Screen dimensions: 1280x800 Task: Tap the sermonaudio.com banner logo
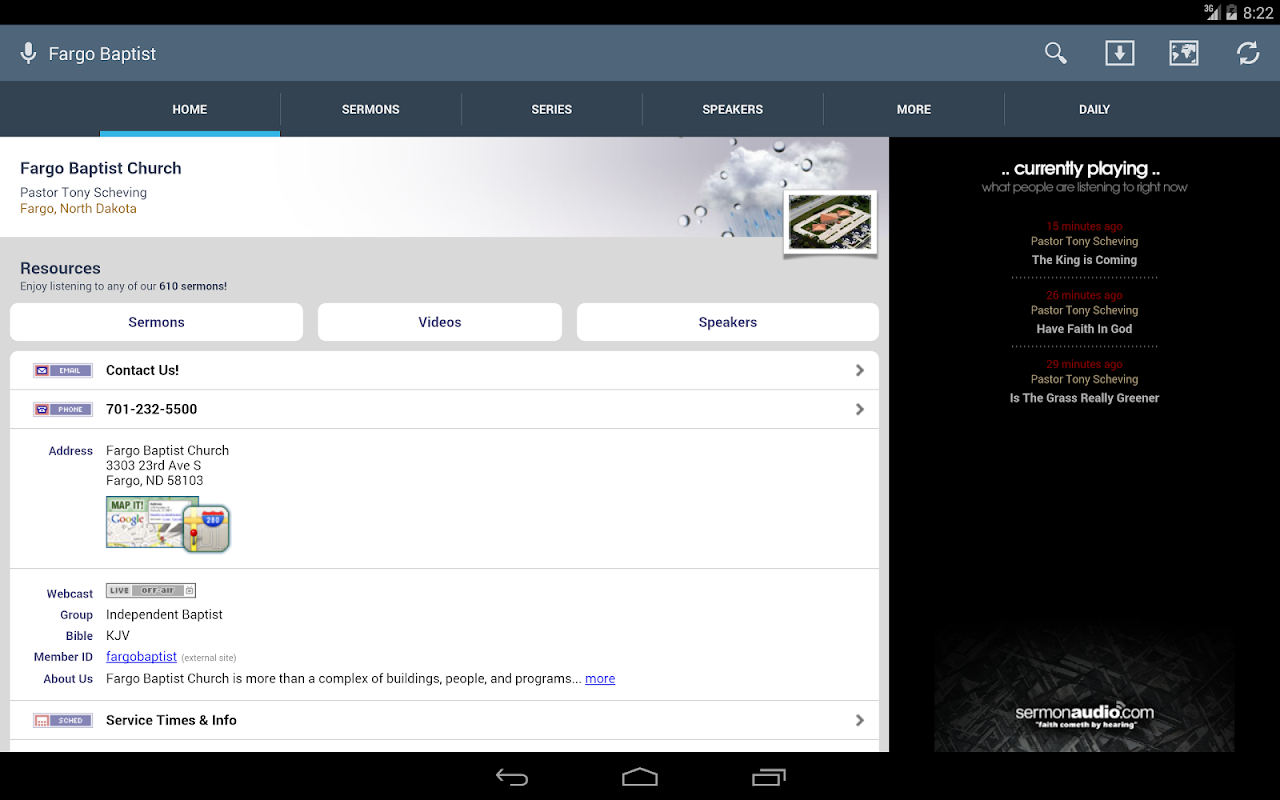click(x=1085, y=715)
